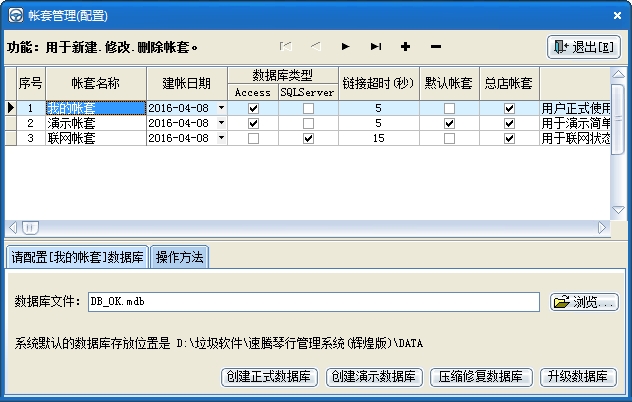Click the 退出[E] exit button
Viewport: 632px width, 402px height.
coord(584,47)
